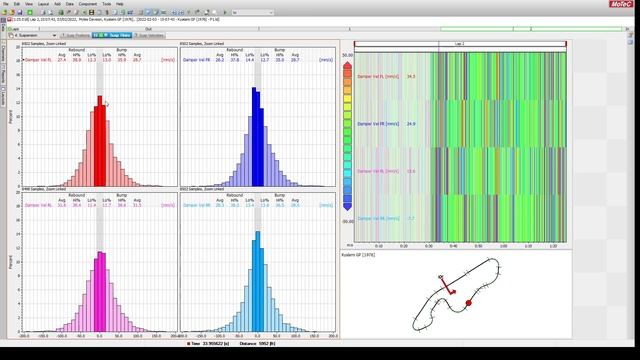Open the View menu
The height and width of the screenshot is (360, 640).
(29, 4)
